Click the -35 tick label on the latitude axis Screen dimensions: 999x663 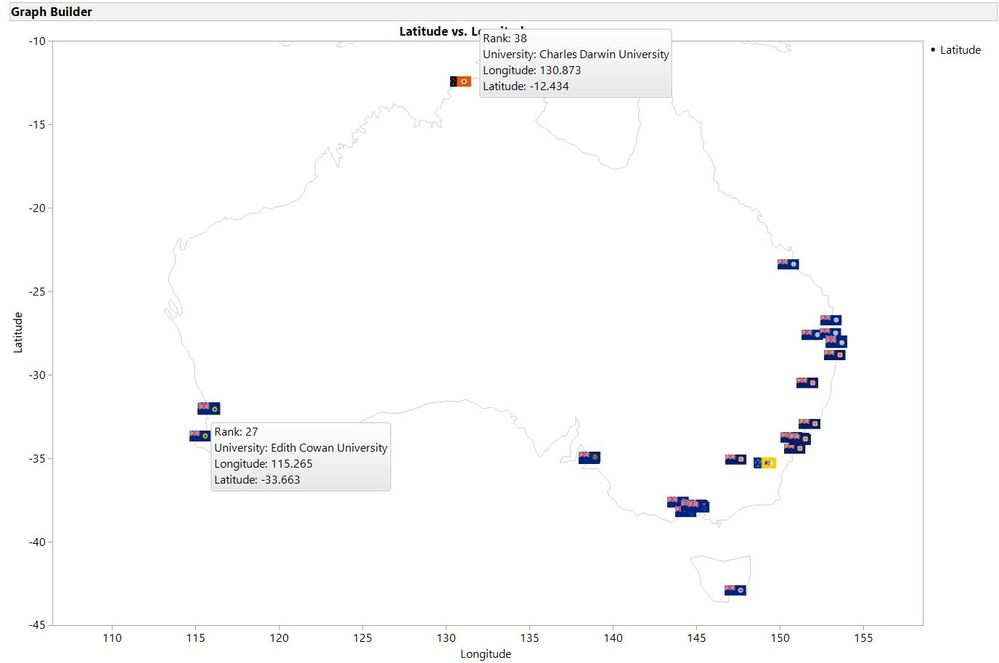[37, 459]
